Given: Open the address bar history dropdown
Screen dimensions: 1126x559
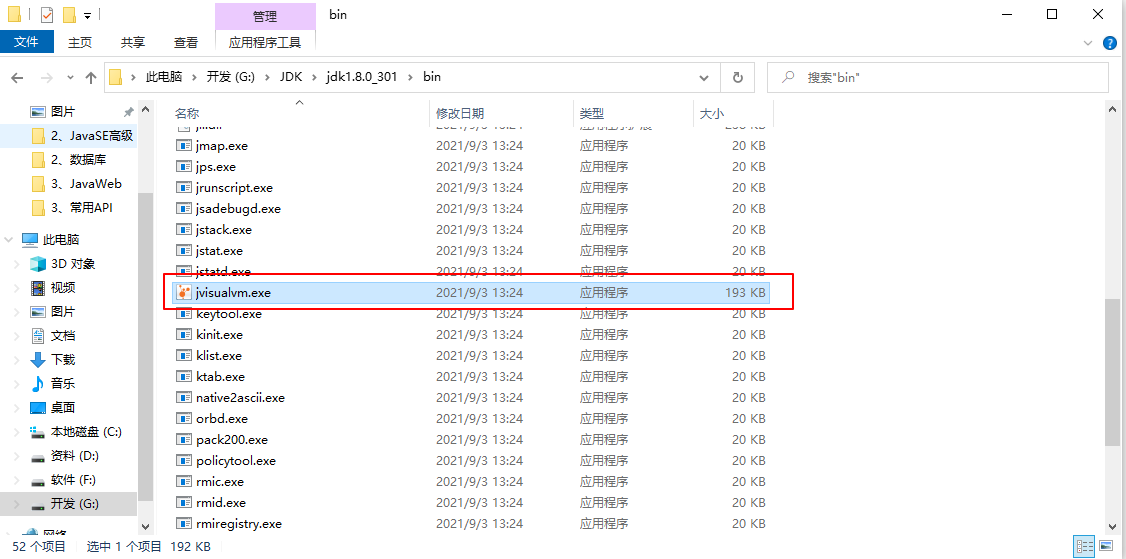Looking at the screenshot, I should coord(706,77).
